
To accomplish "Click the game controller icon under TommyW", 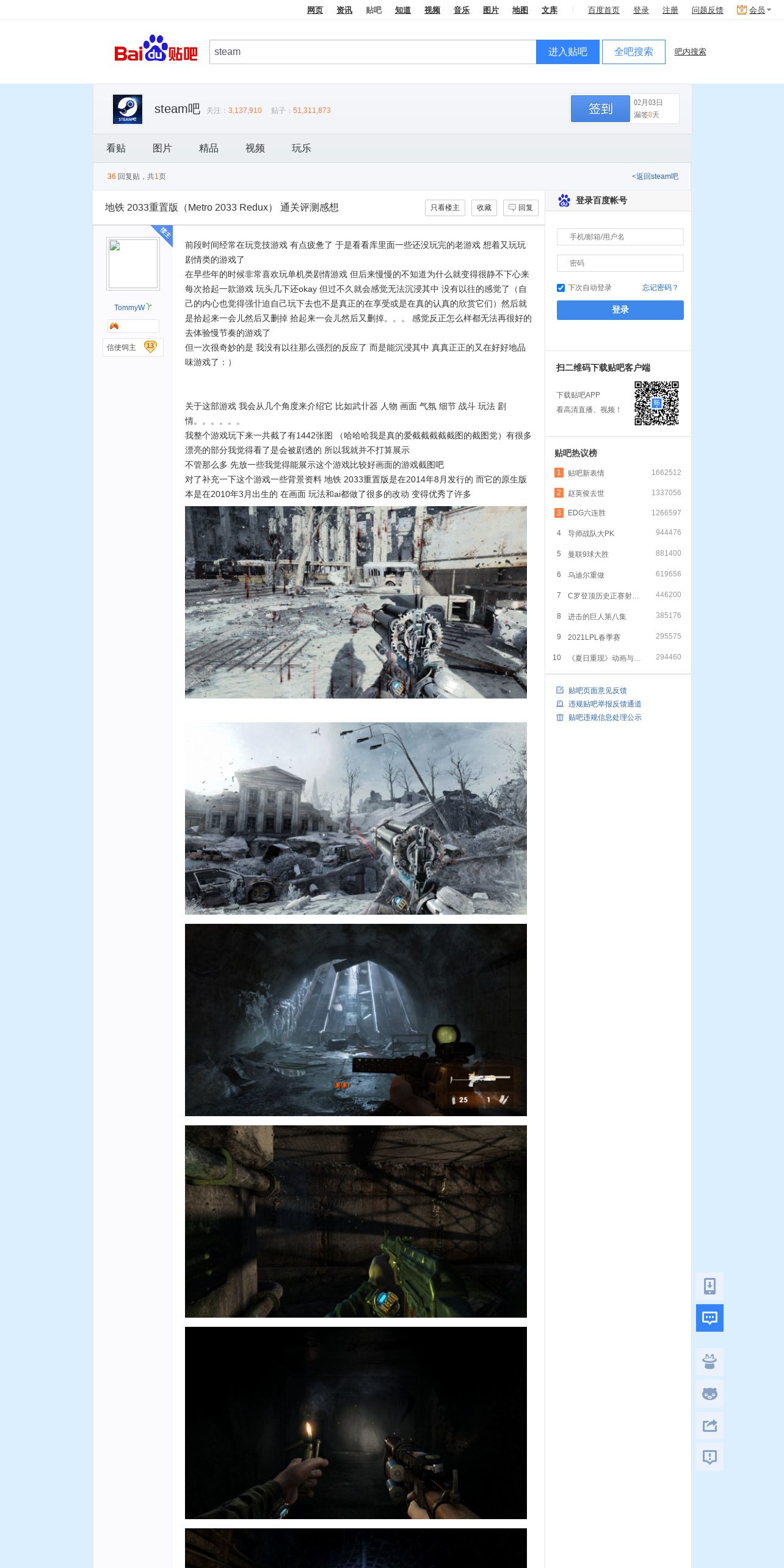I will point(114,326).
